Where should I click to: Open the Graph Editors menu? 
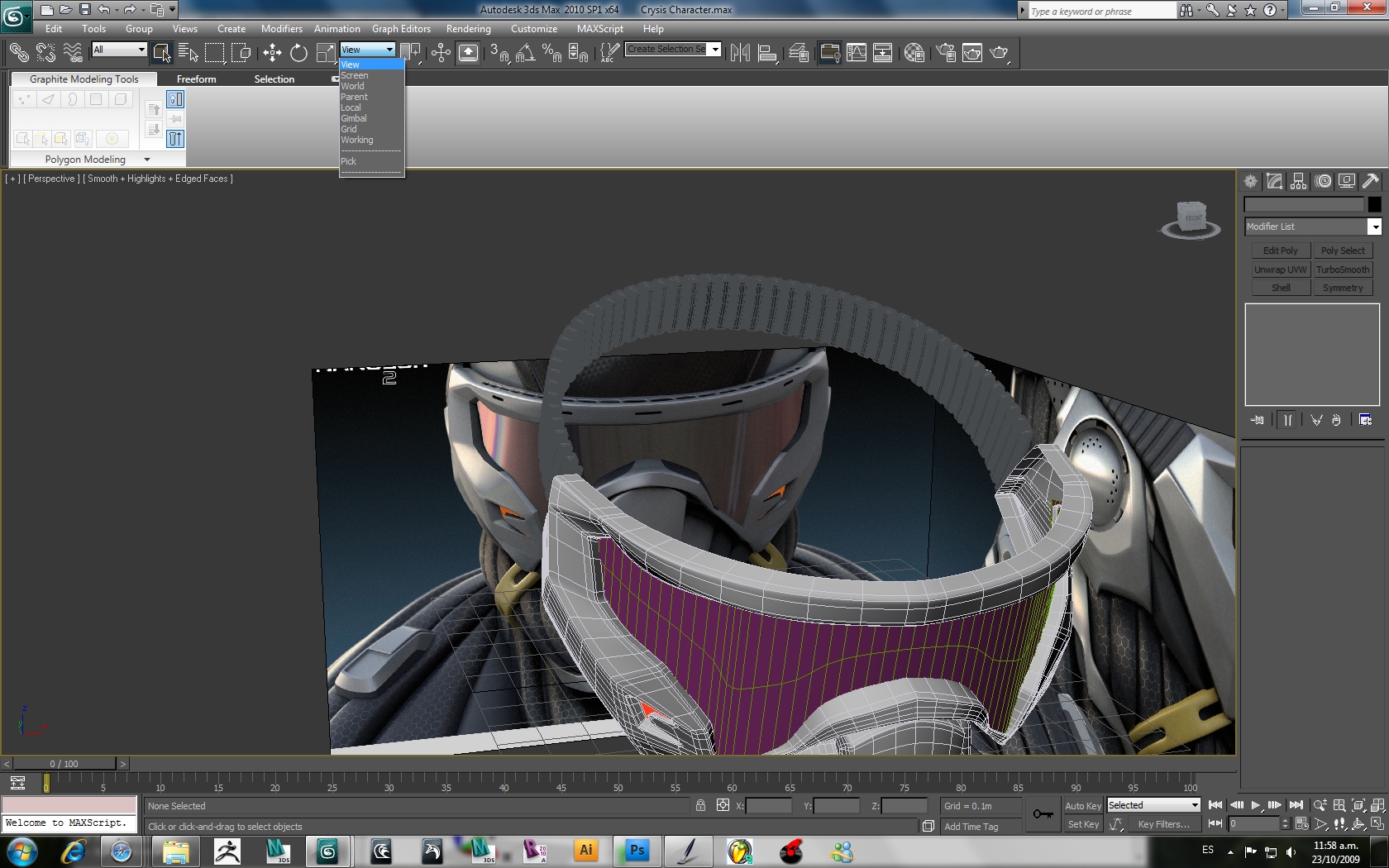[x=401, y=29]
